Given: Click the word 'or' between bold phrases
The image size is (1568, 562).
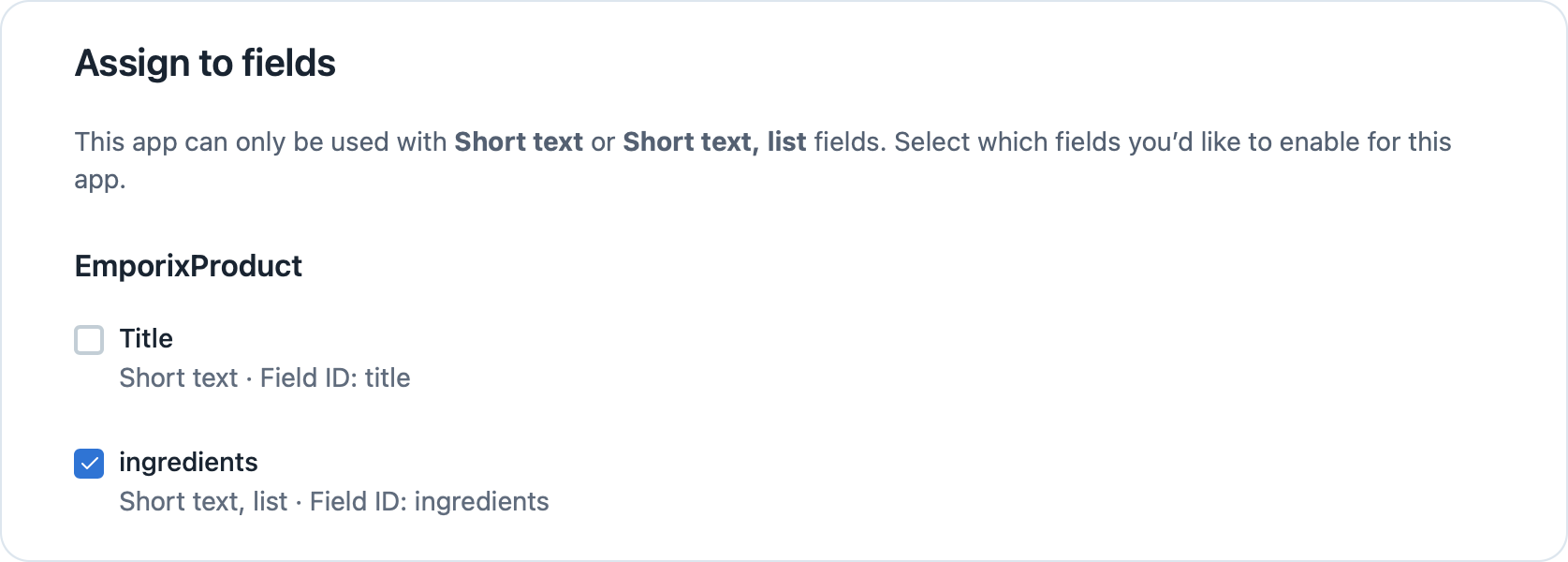Looking at the screenshot, I should pyautogui.click(x=603, y=142).
